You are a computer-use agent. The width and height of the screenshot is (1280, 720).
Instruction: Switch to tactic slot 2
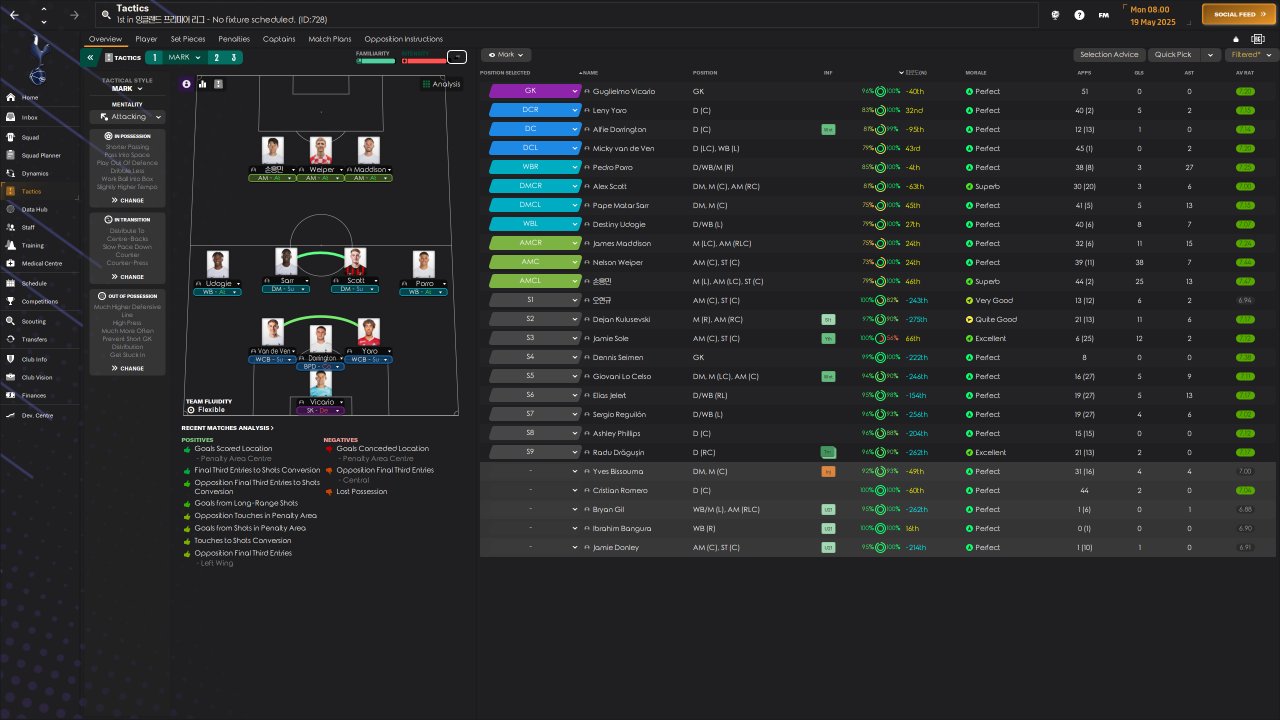(216, 57)
